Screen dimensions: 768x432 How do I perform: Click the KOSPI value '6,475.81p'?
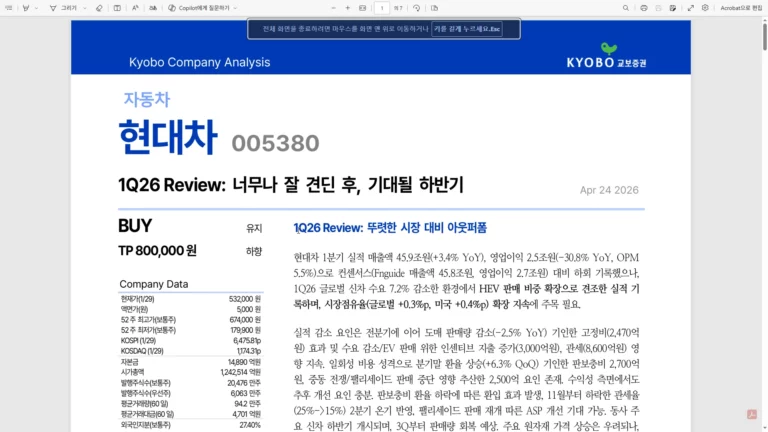(247, 340)
